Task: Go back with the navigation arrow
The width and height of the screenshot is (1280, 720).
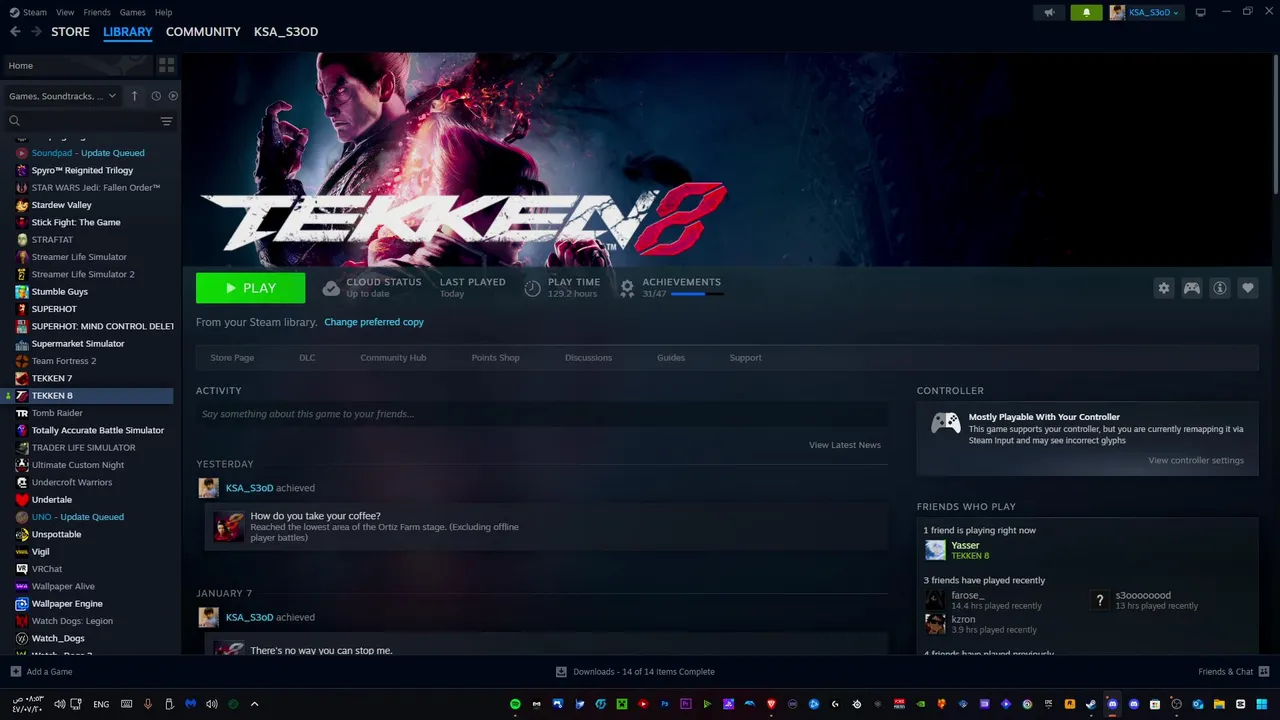Action: click(x=15, y=32)
